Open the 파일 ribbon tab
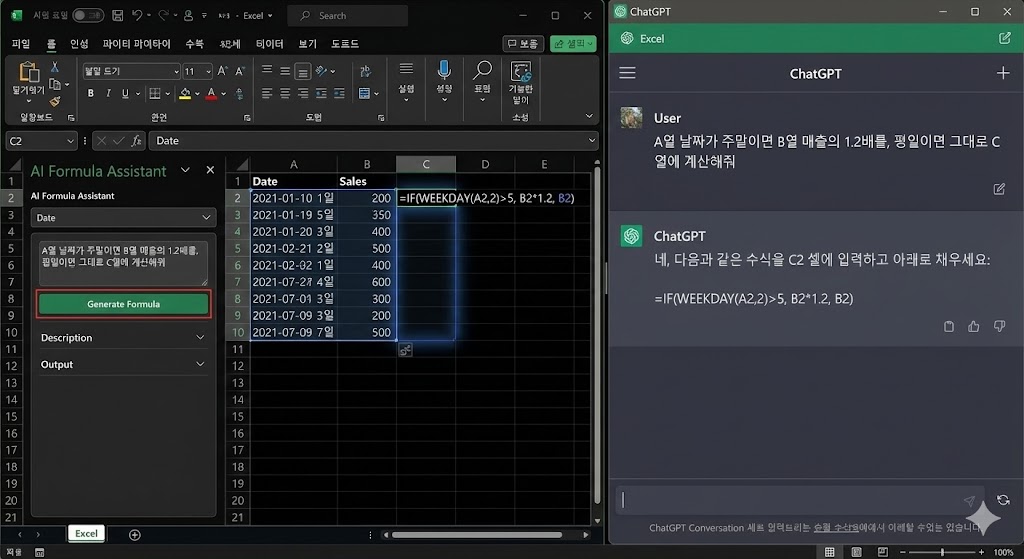Image resolution: width=1024 pixels, height=559 pixels. (21, 44)
